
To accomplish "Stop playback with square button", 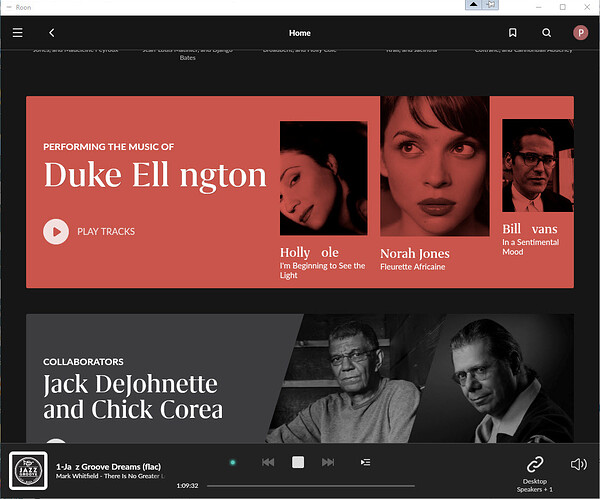I will [298, 462].
